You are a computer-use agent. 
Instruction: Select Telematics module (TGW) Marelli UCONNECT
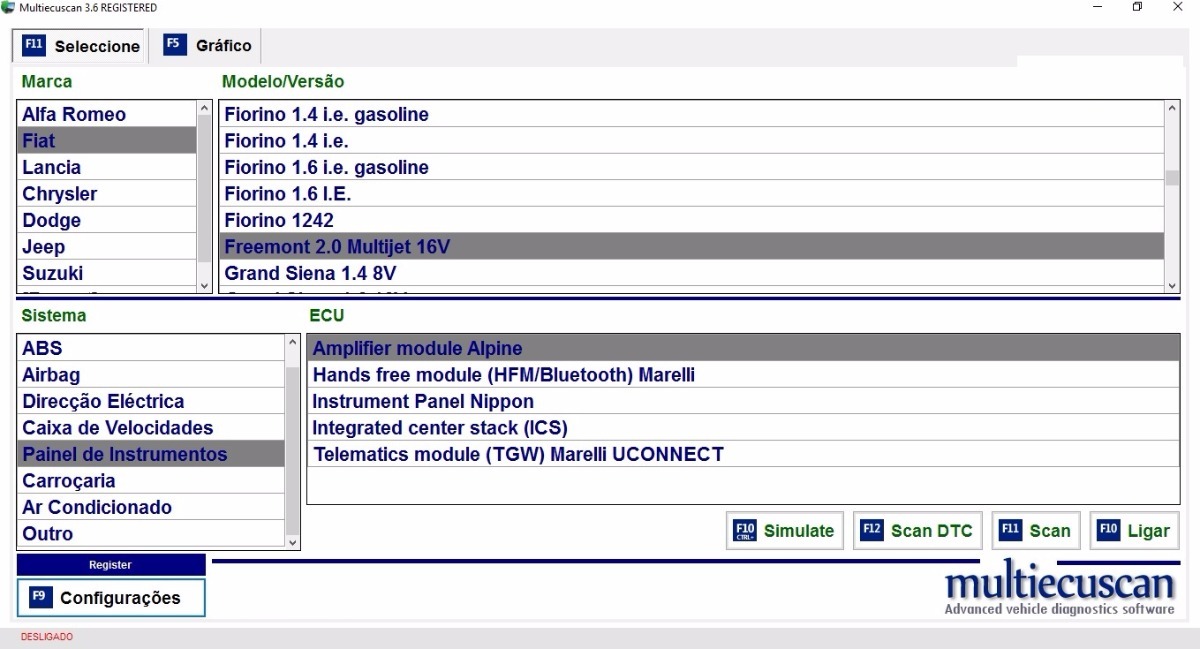[x=743, y=454]
